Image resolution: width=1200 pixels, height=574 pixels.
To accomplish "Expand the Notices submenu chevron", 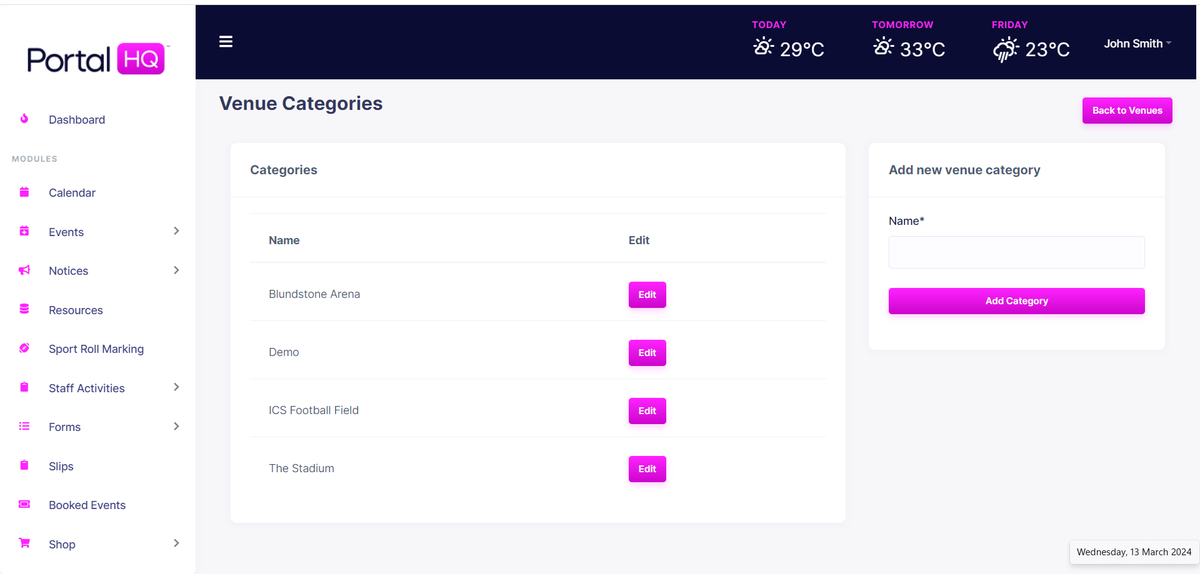I will (176, 270).
